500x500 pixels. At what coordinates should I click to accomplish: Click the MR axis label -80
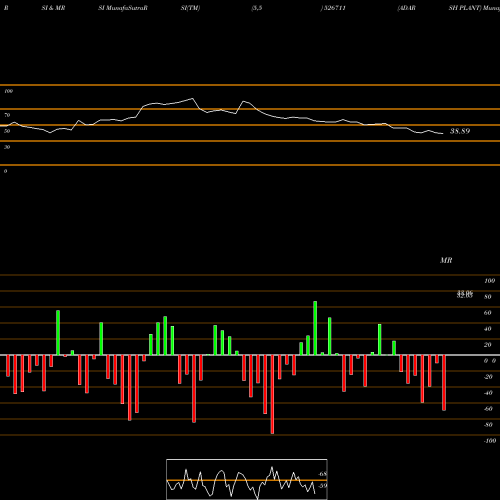488,425
